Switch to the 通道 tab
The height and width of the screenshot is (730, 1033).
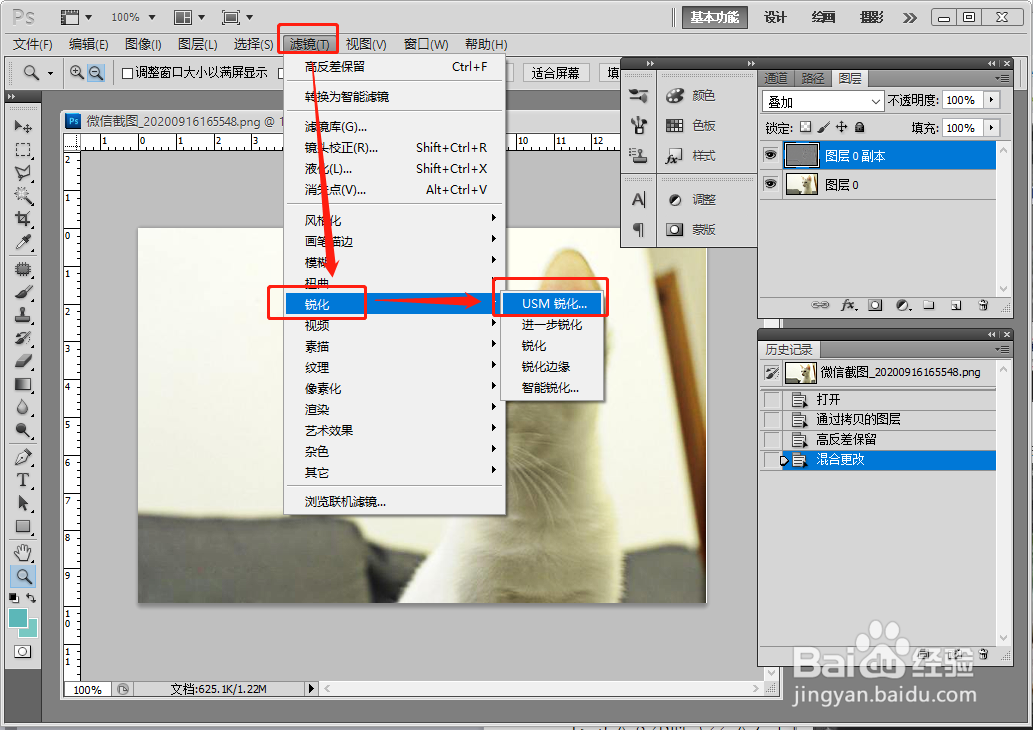coord(776,78)
